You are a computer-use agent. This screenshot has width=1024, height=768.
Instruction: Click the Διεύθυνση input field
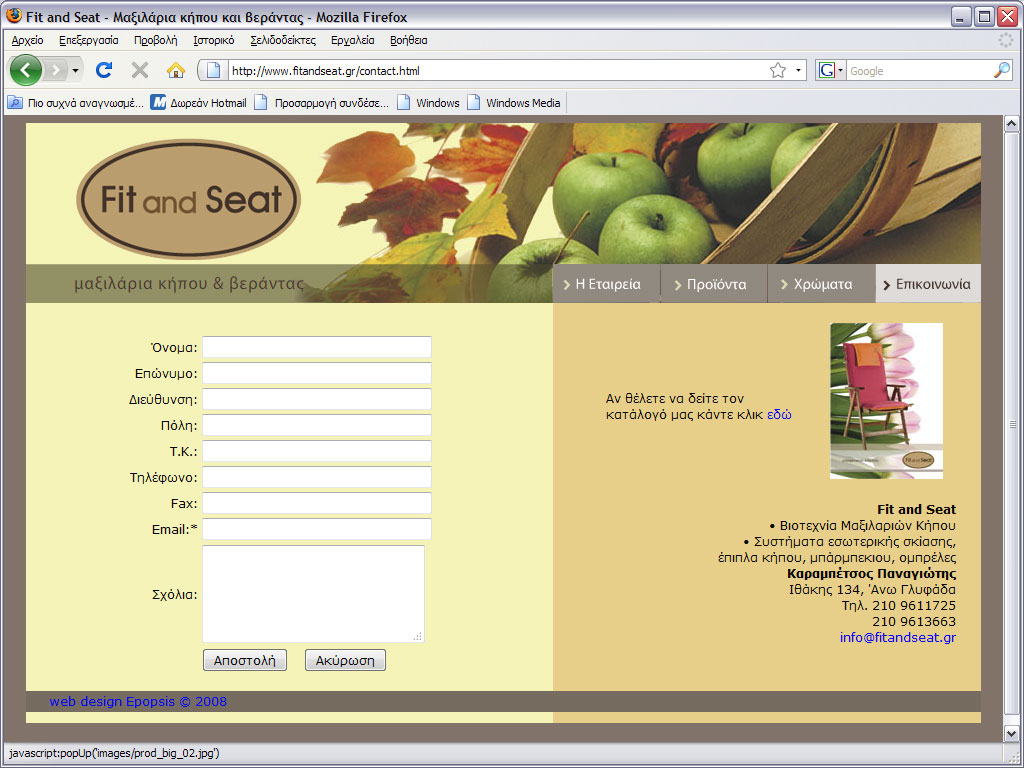(x=317, y=399)
